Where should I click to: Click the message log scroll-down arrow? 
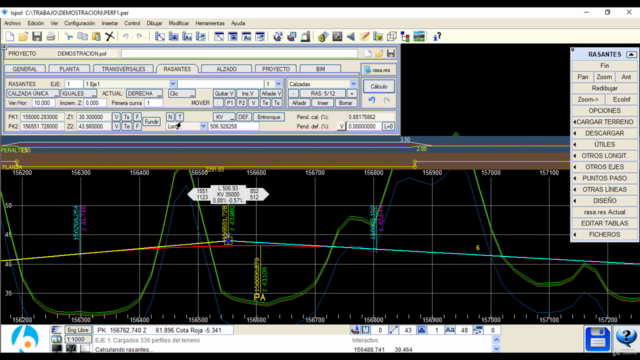click(x=496, y=349)
